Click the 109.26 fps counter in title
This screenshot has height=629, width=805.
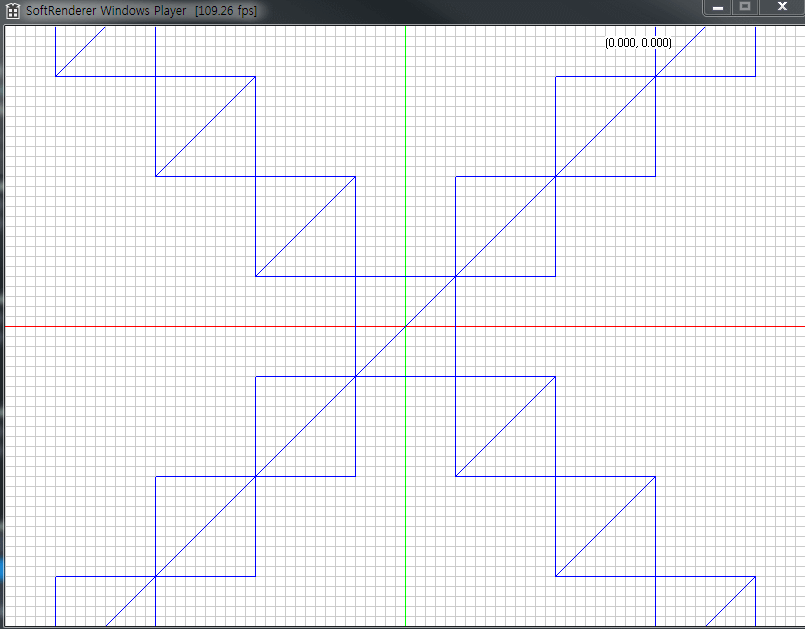226,11
